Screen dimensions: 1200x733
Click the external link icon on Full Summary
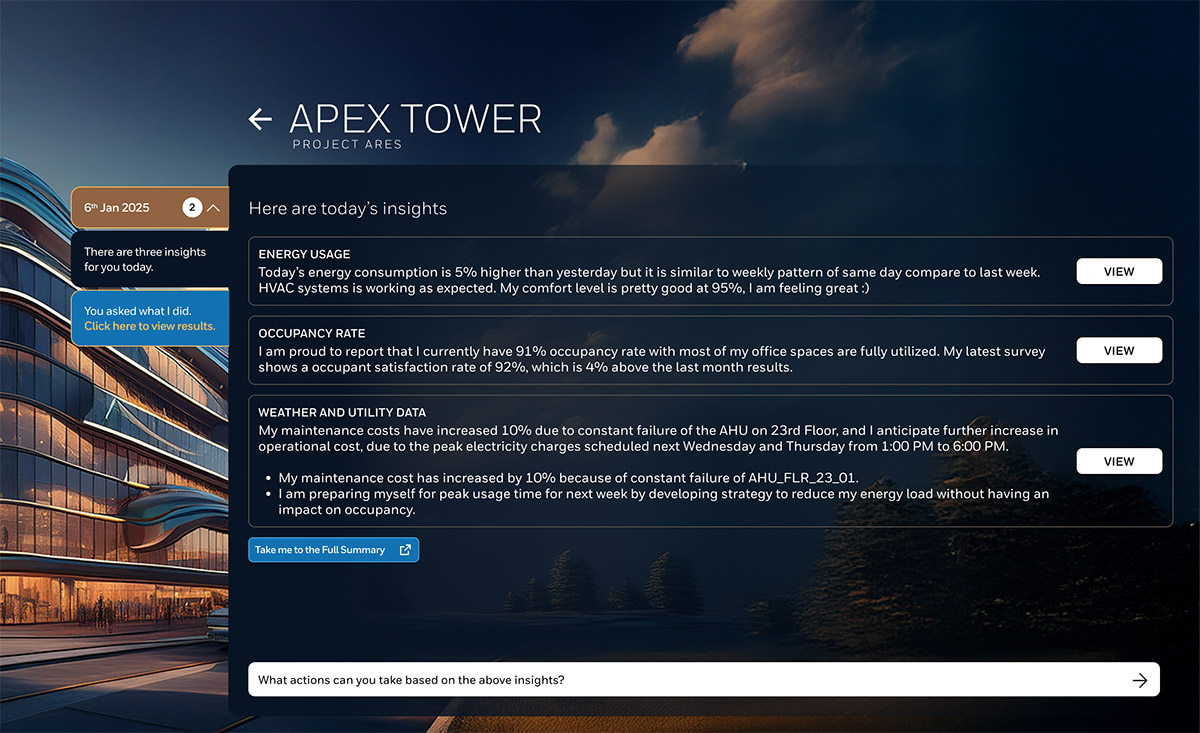point(405,550)
